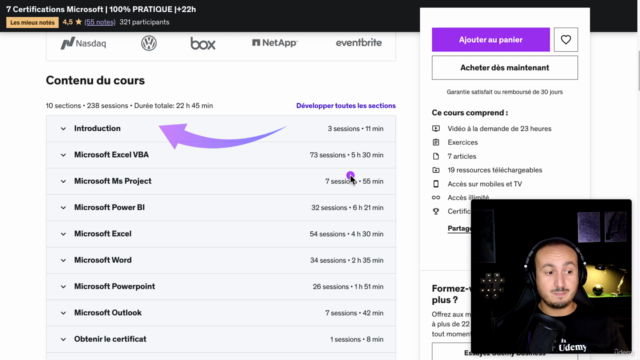Click '73 sessions • 5 h 30 min' text
640x360 pixels.
click(347, 155)
